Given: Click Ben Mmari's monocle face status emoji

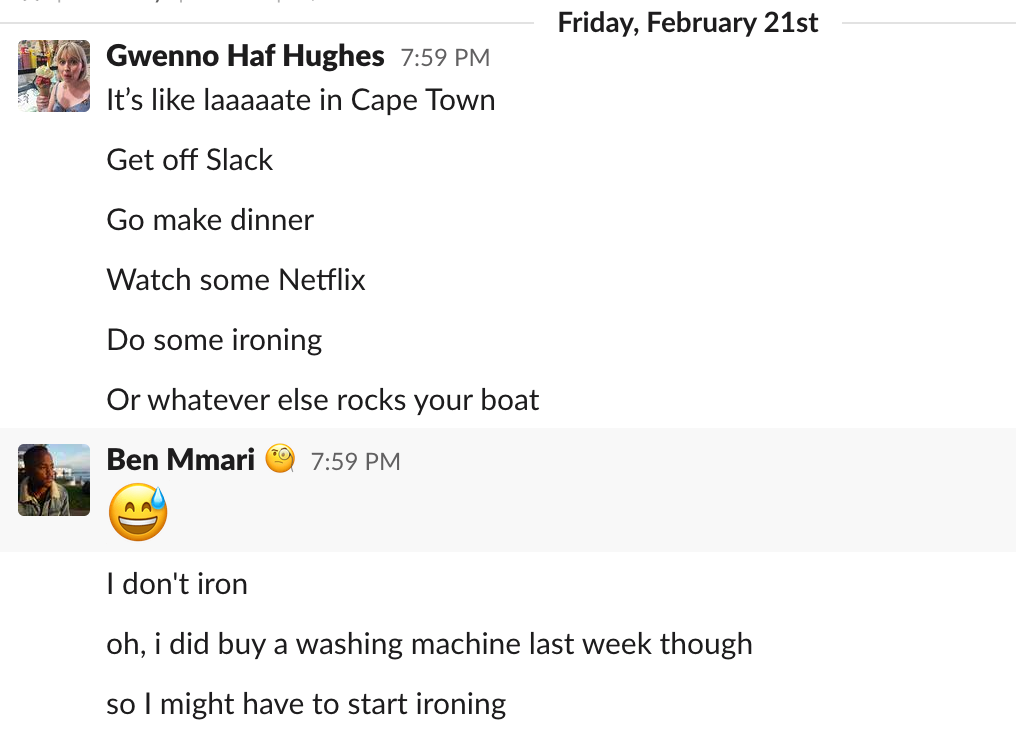Looking at the screenshot, I should pos(280,459).
